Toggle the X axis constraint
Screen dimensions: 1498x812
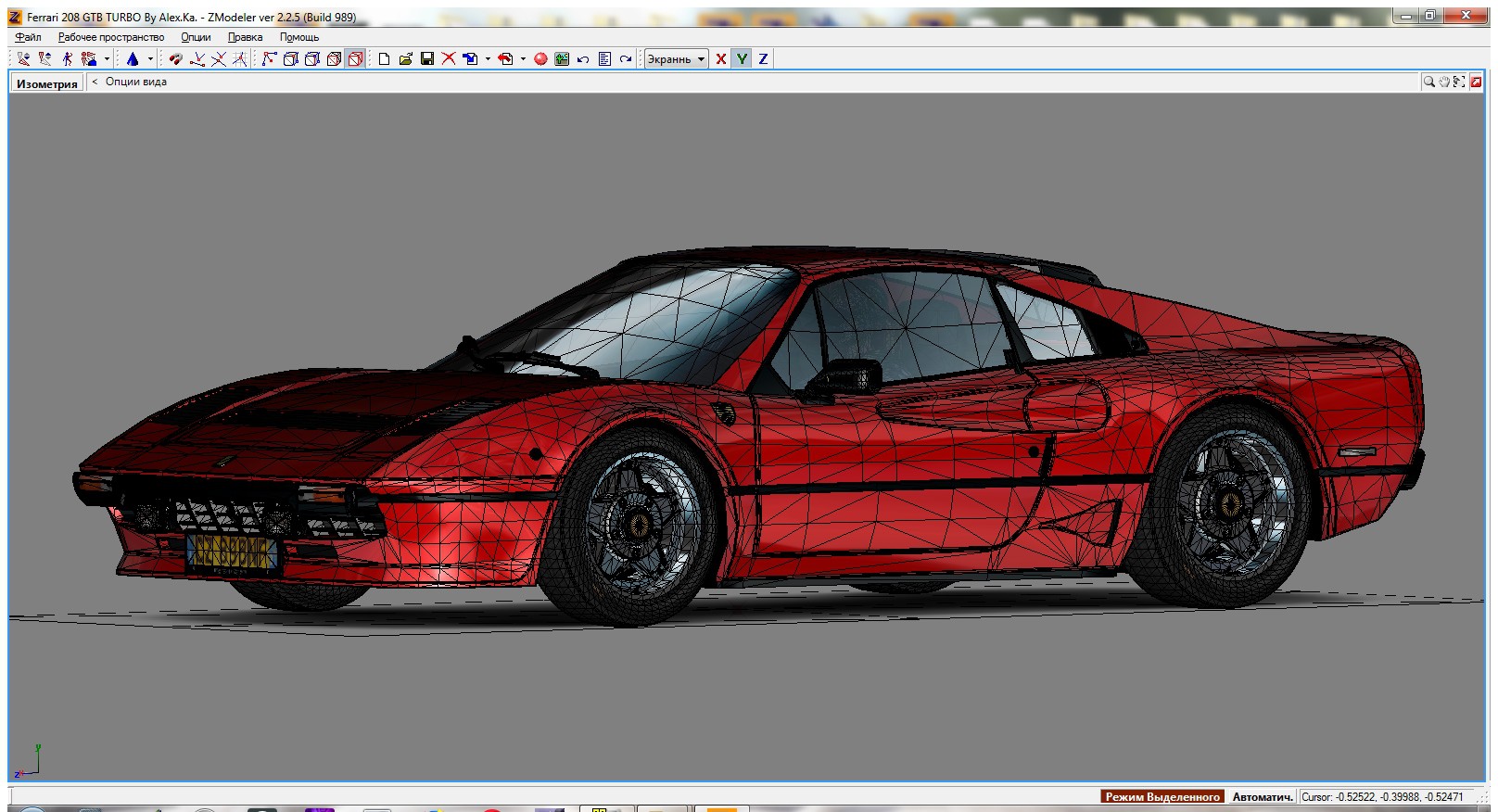click(720, 59)
